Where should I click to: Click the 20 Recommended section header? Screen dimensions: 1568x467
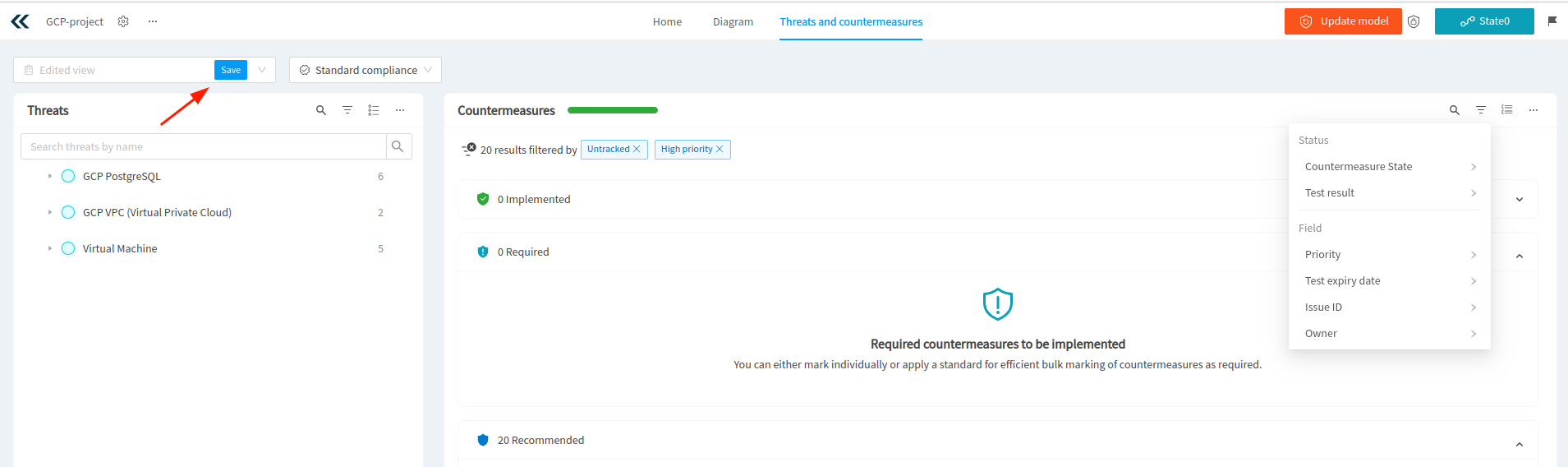(x=997, y=440)
